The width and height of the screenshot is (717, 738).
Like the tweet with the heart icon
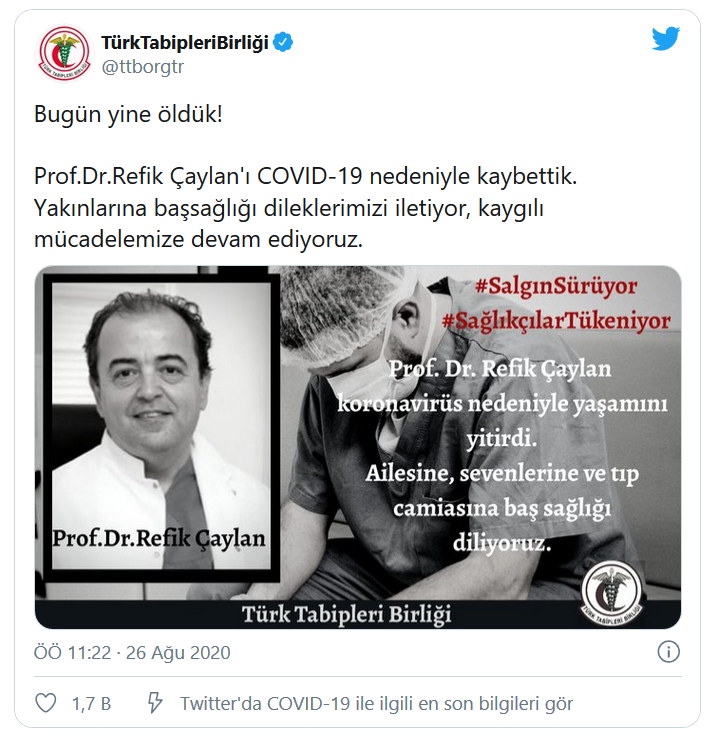click(x=46, y=703)
